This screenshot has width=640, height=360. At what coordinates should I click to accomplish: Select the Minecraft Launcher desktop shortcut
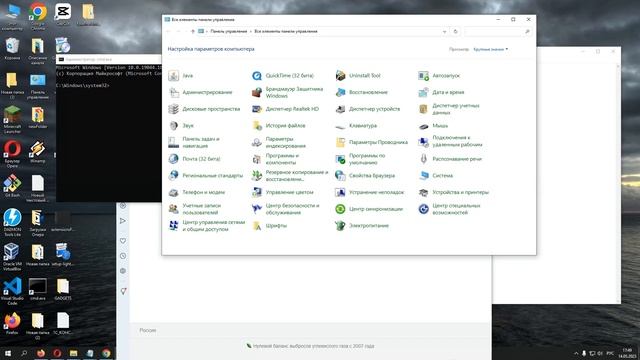point(12,120)
